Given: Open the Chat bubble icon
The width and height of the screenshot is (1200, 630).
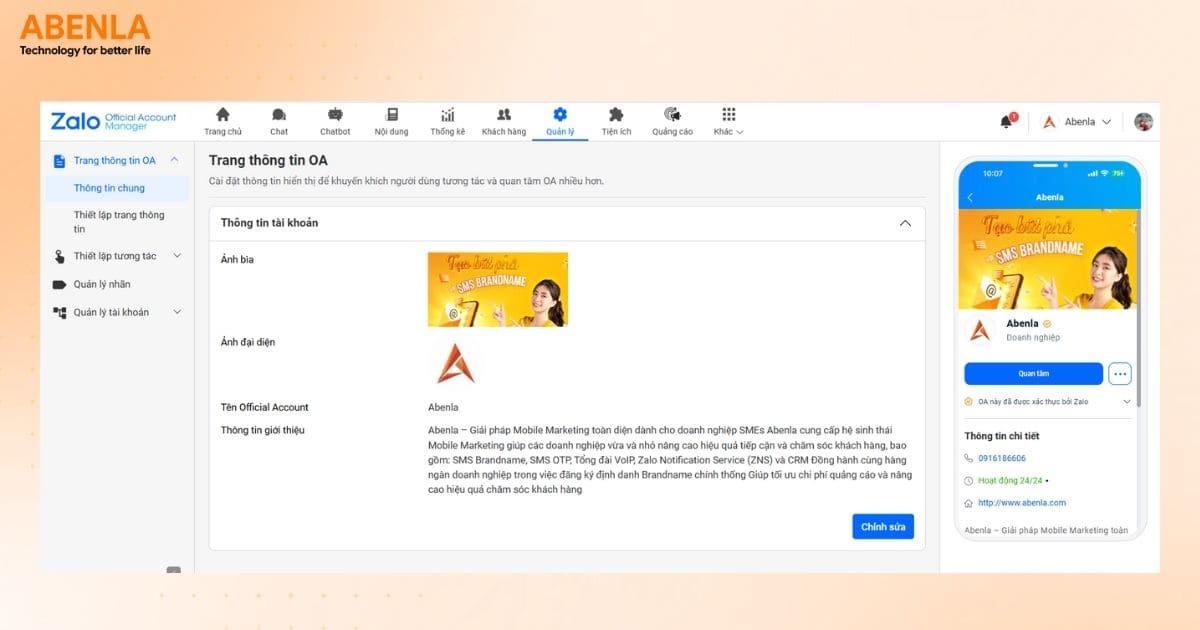Looking at the screenshot, I should [x=279, y=114].
